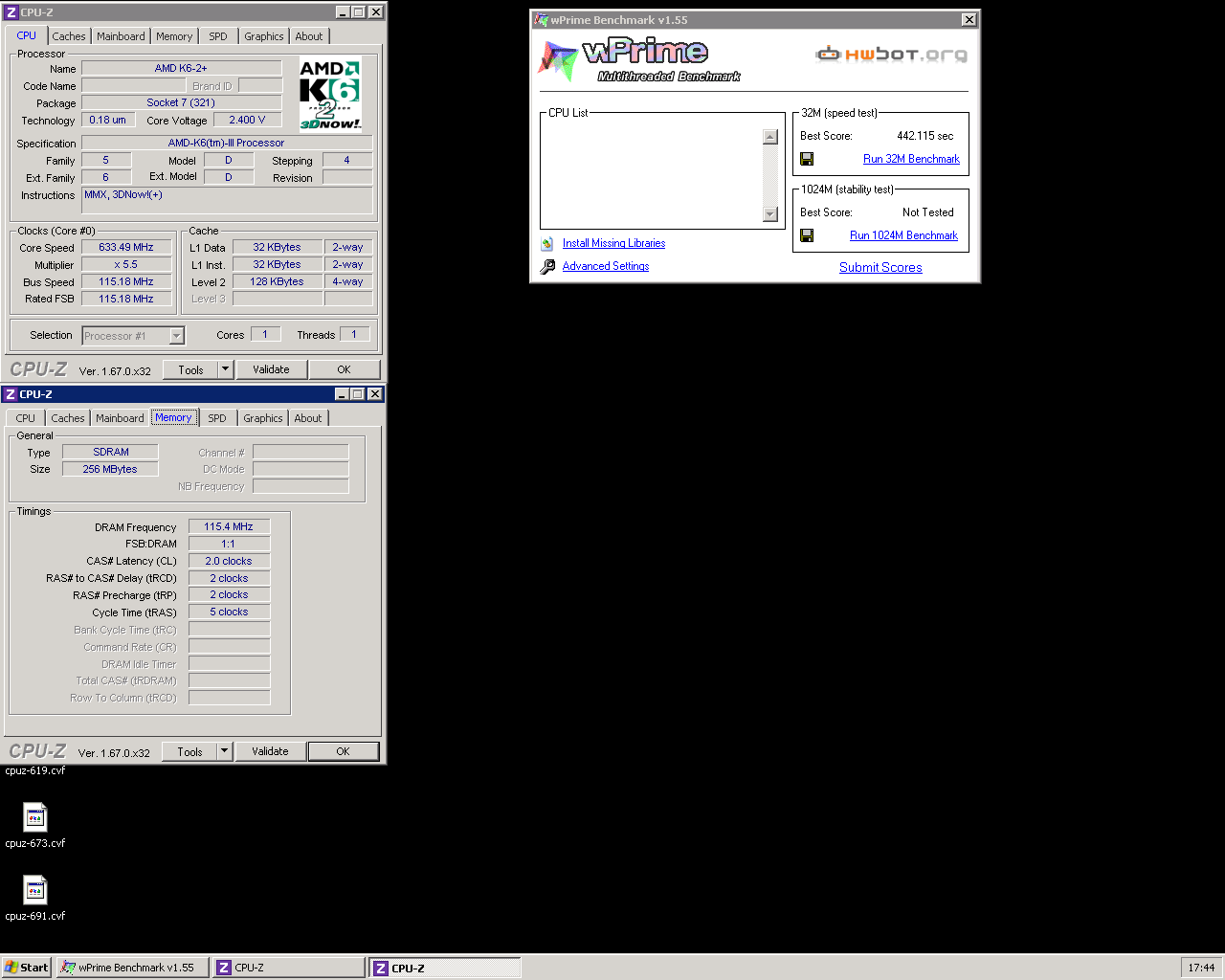1225x980 pixels.
Task: Click Validate in the top CPU-Z window
Action: click(271, 369)
